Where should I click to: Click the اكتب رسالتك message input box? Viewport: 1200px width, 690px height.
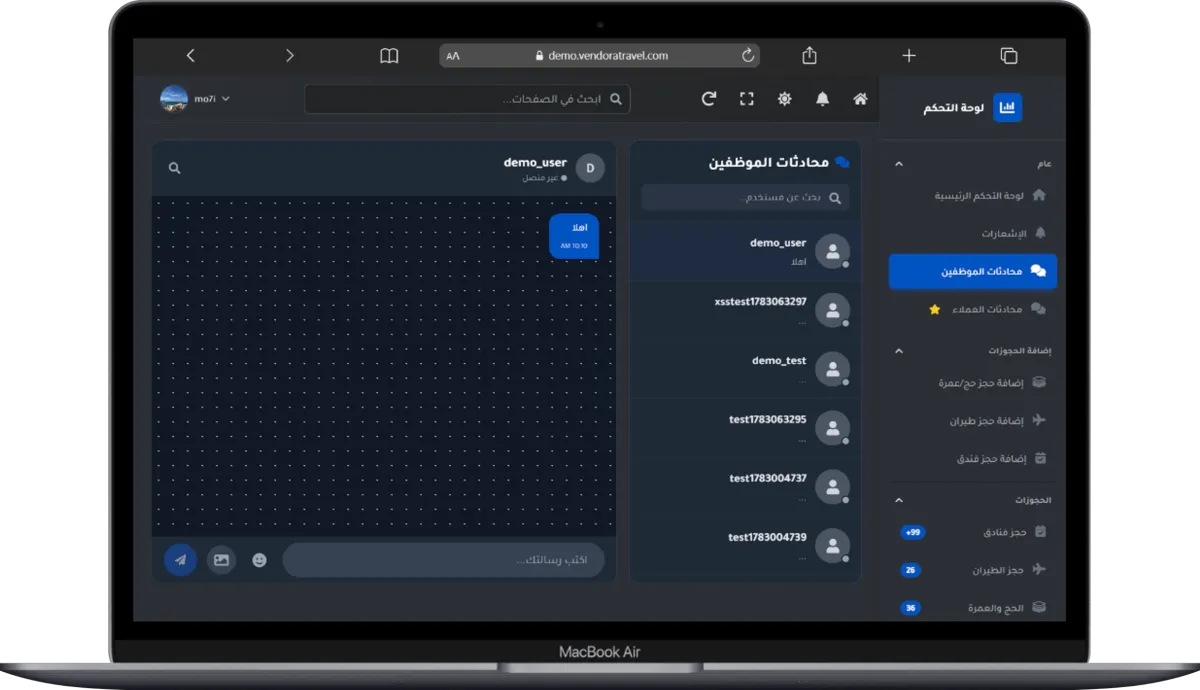click(443, 560)
